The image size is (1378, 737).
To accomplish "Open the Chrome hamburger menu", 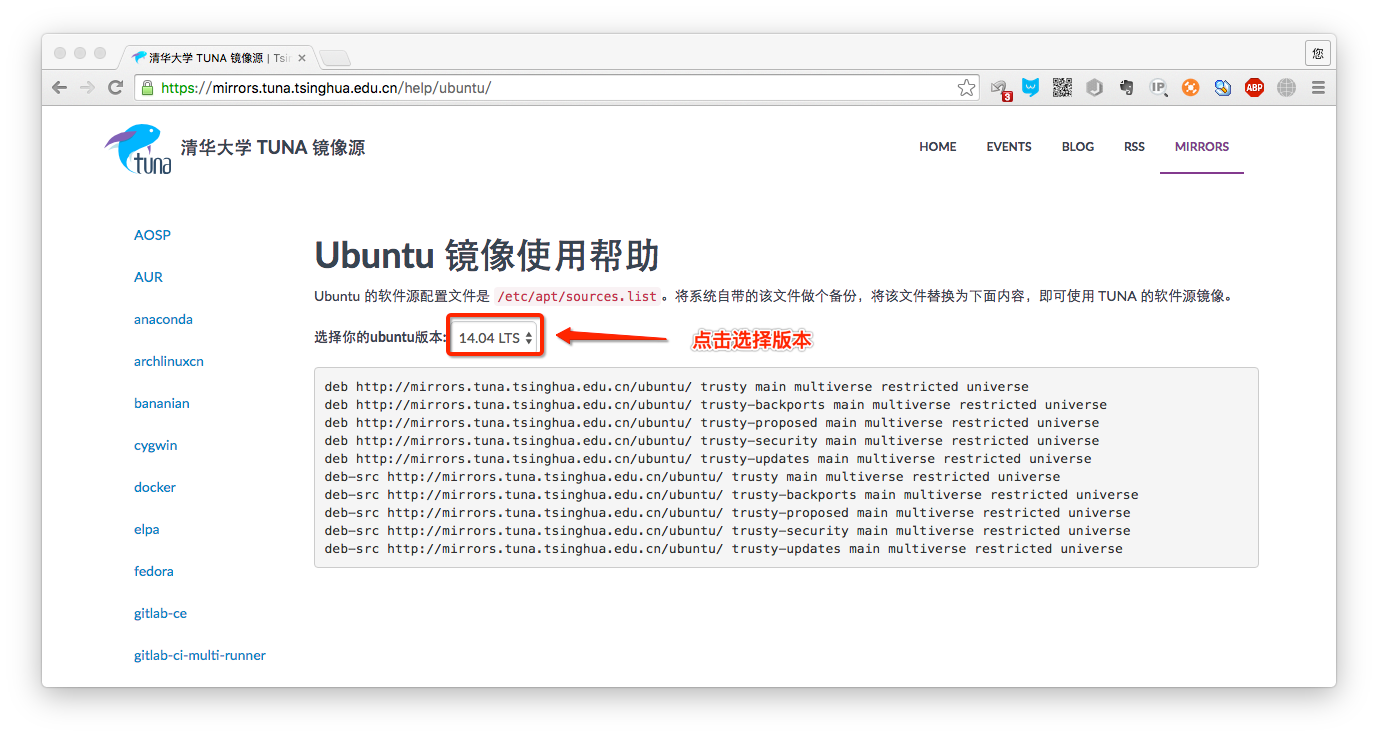I will [x=1318, y=88].
